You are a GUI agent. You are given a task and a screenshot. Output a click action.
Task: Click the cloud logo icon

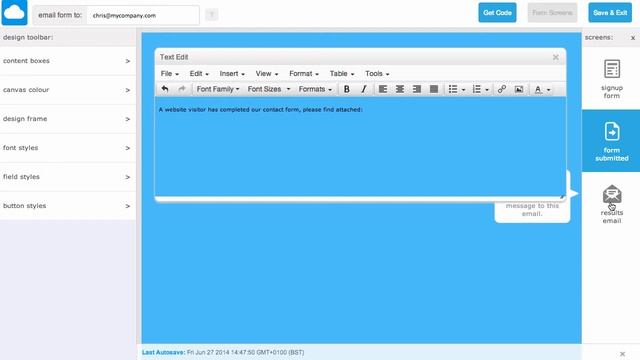[14, 13]
